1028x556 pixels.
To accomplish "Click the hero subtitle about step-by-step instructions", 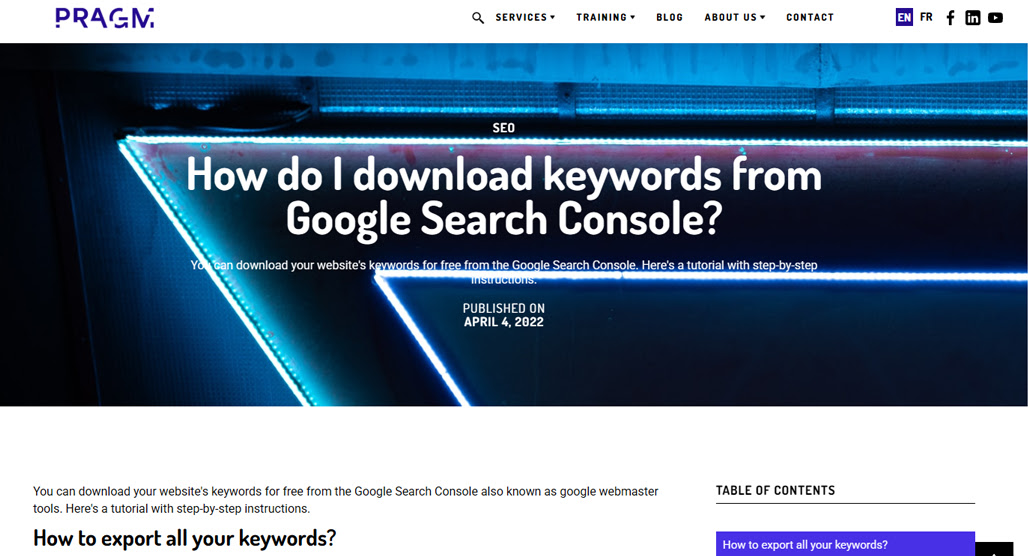I will 504,272.
